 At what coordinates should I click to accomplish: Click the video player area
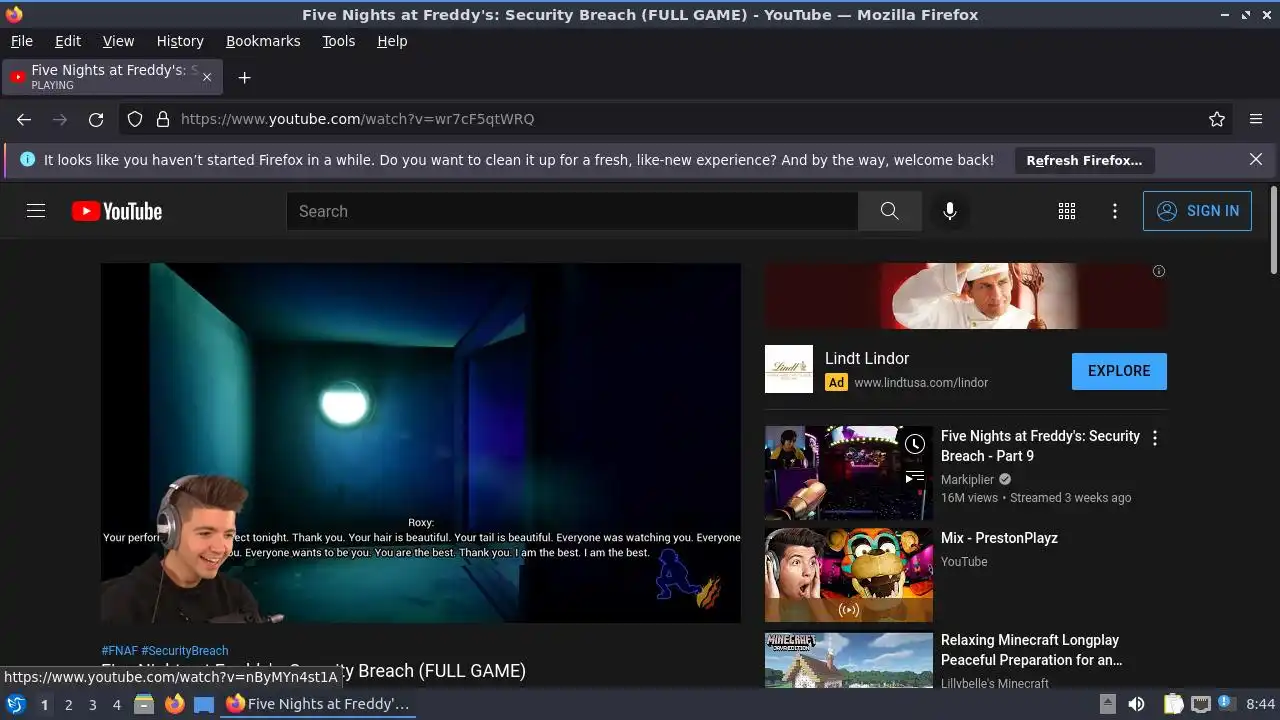coord(421,443)
